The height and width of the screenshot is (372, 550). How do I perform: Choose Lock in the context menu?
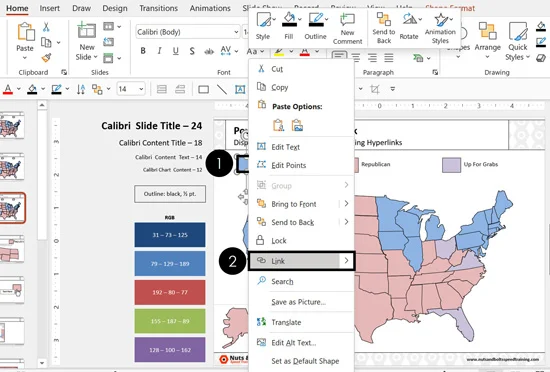tap(301, 241)
